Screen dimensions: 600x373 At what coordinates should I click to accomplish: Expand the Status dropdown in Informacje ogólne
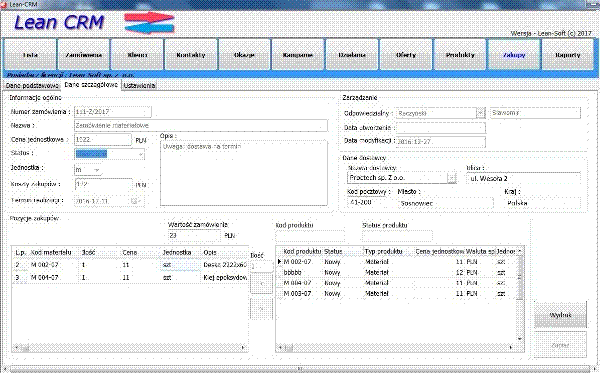coord(141,154)
